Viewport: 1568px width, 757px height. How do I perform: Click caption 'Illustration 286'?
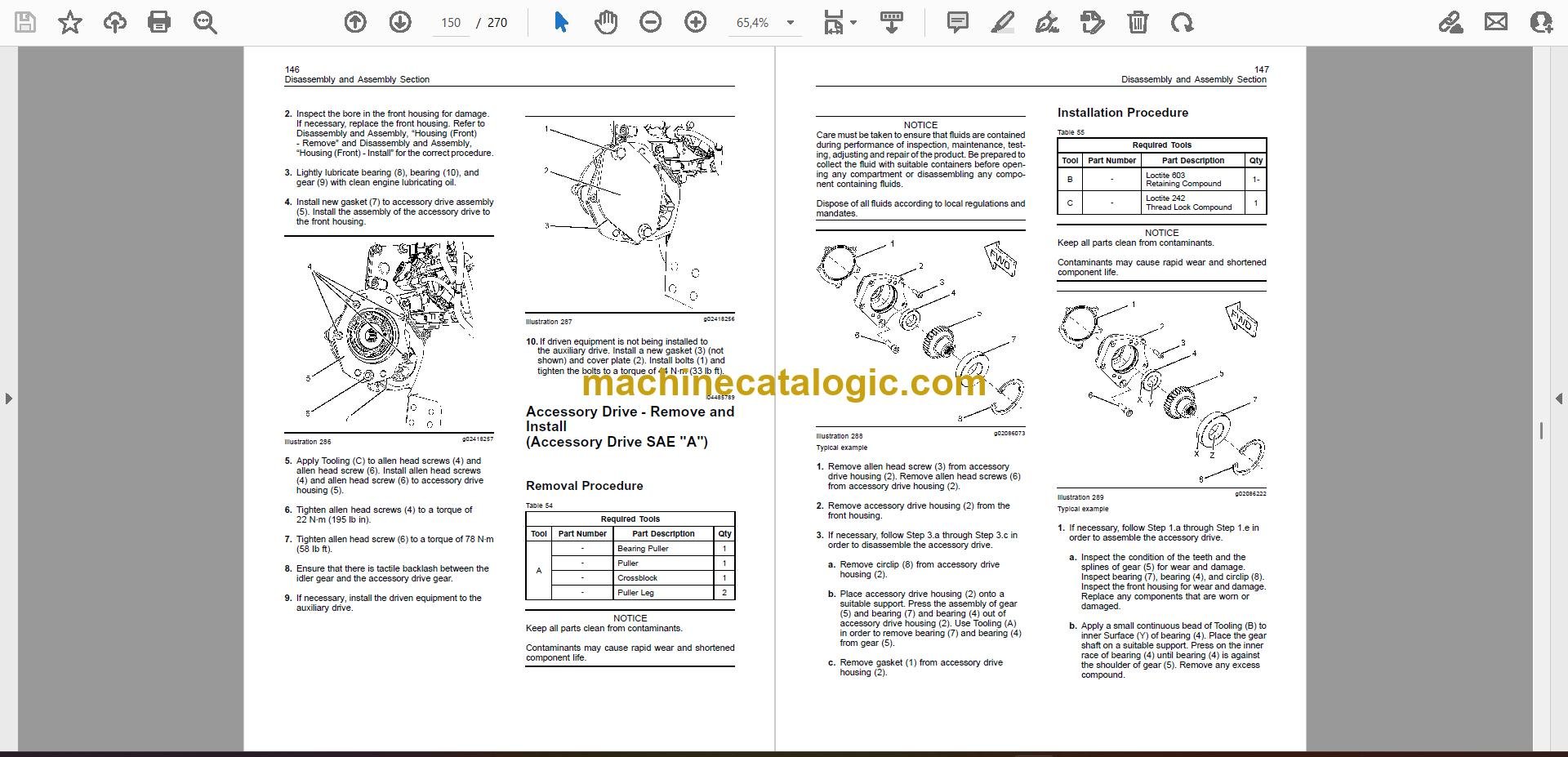(308, 442)
